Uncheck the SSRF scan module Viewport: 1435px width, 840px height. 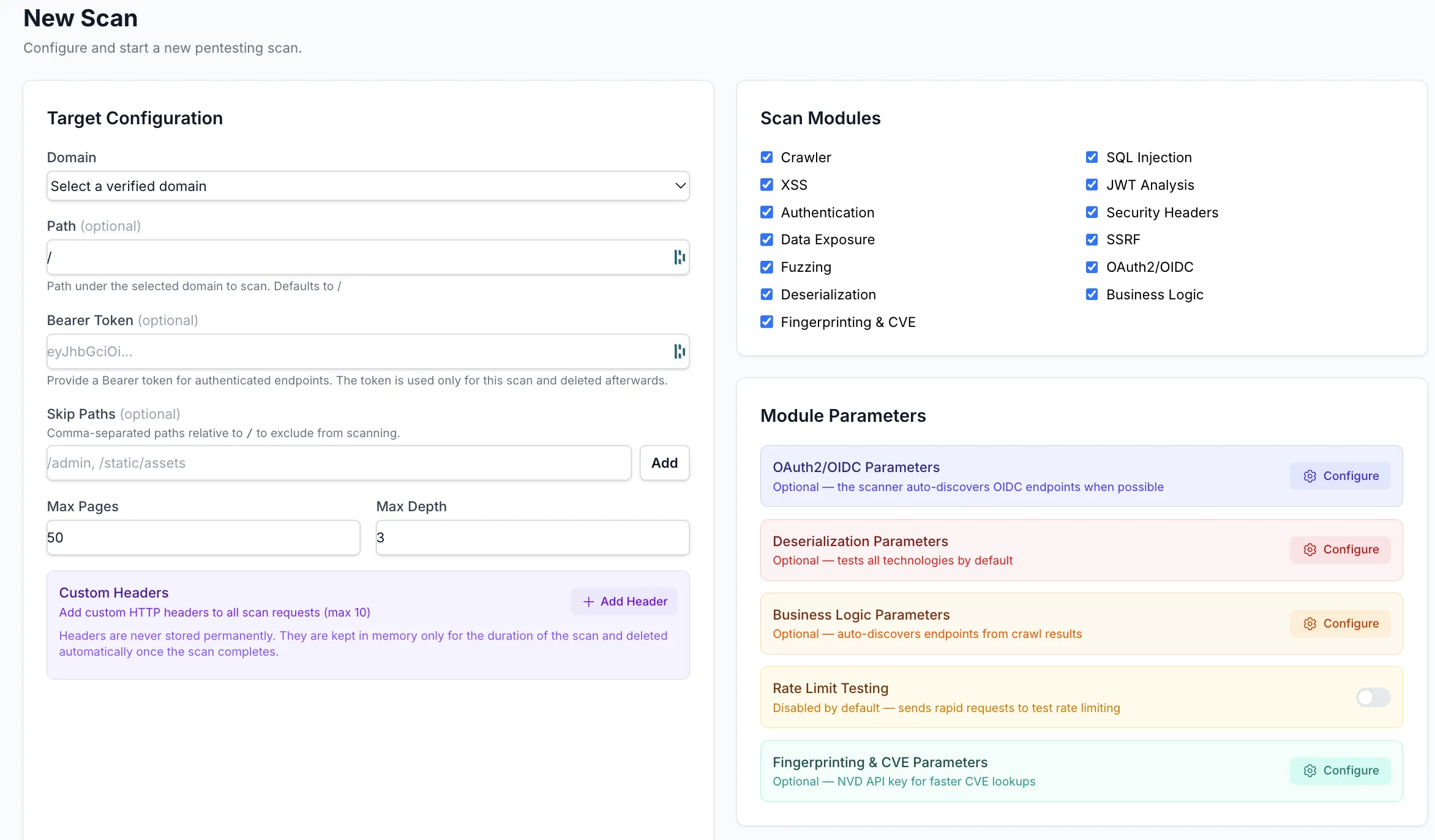click(1091, 239)
